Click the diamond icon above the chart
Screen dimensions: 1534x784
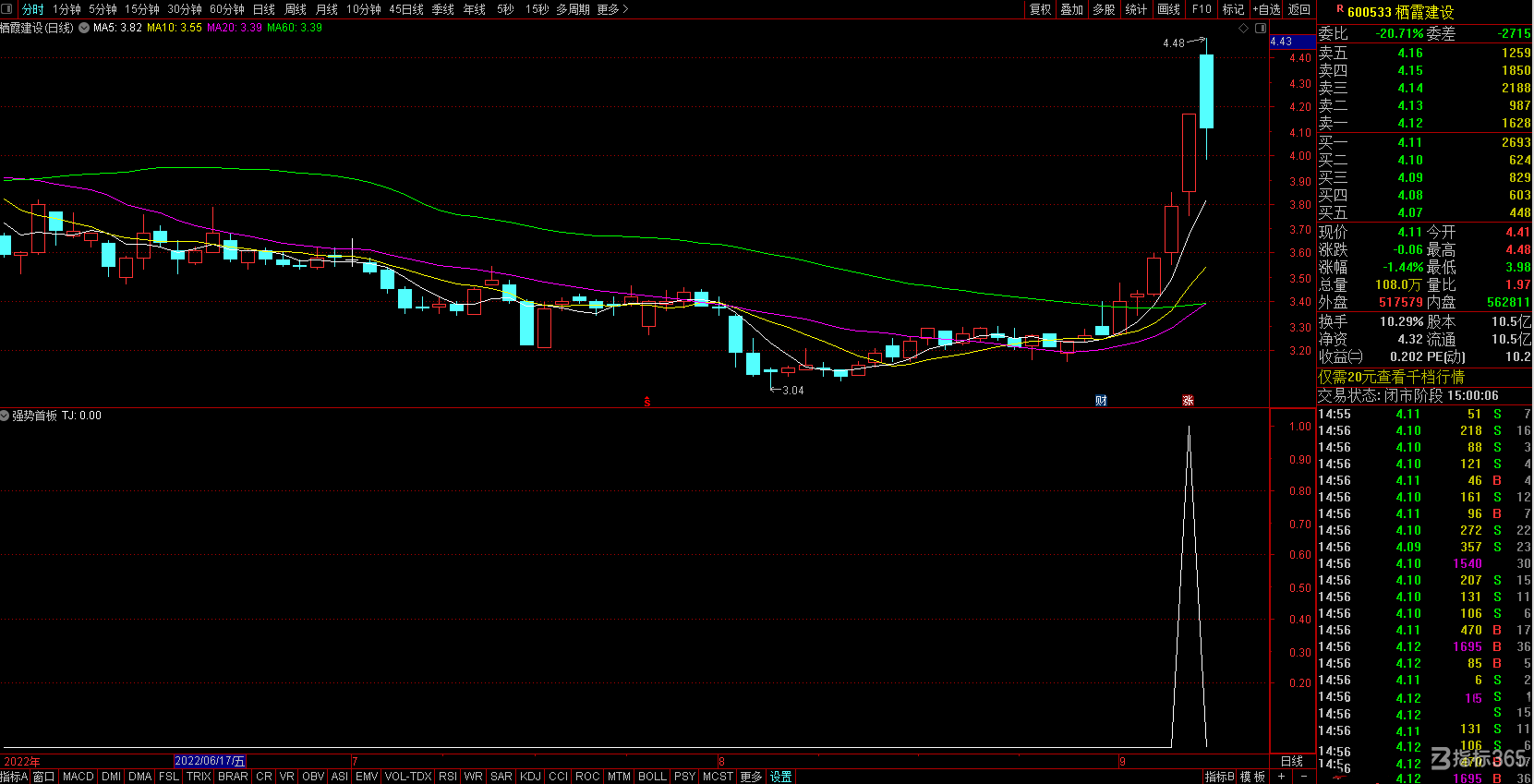[x=1243, y=29]
